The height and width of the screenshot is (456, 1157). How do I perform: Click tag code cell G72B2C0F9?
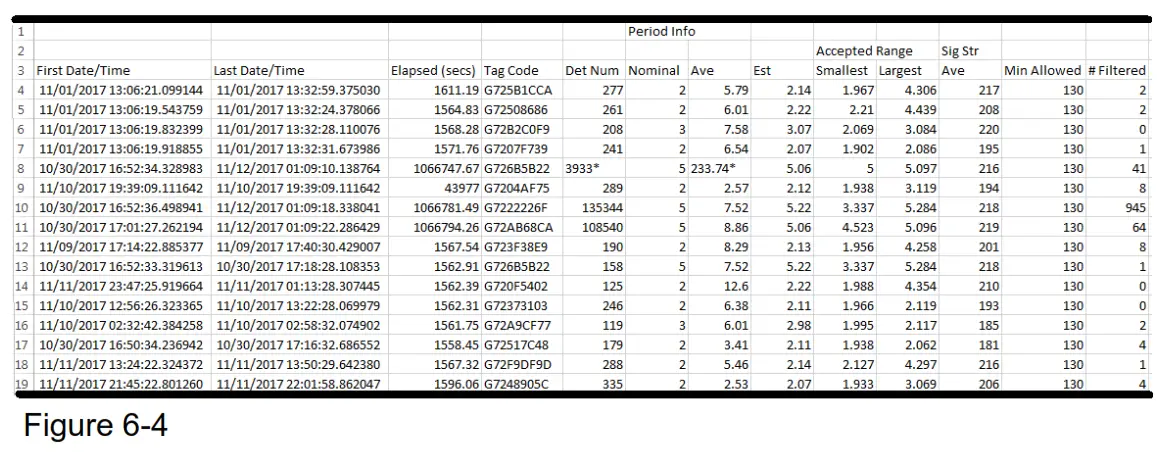click(522, 129)
